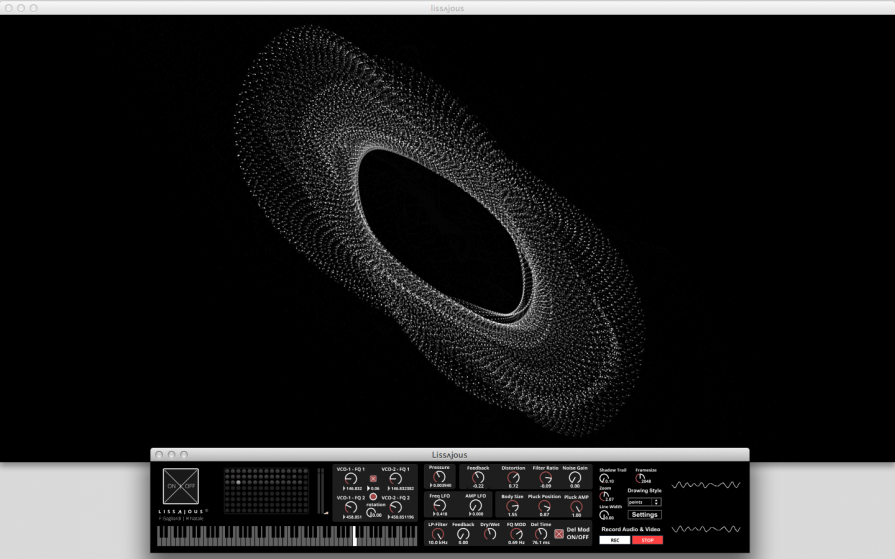Toggle the Del Mod ON/OFF checkbox
This screenshot has width=895, height=559.
559,534
